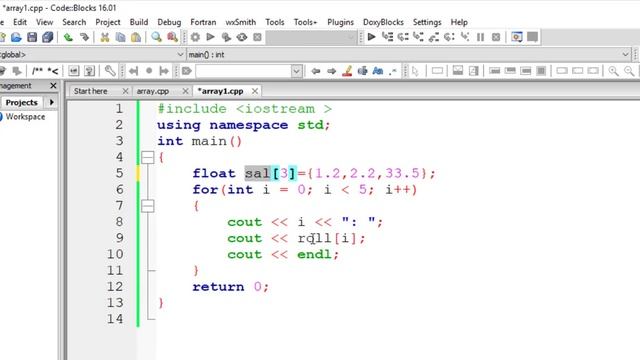
Task: Open the Build menu
Action: 139,22
